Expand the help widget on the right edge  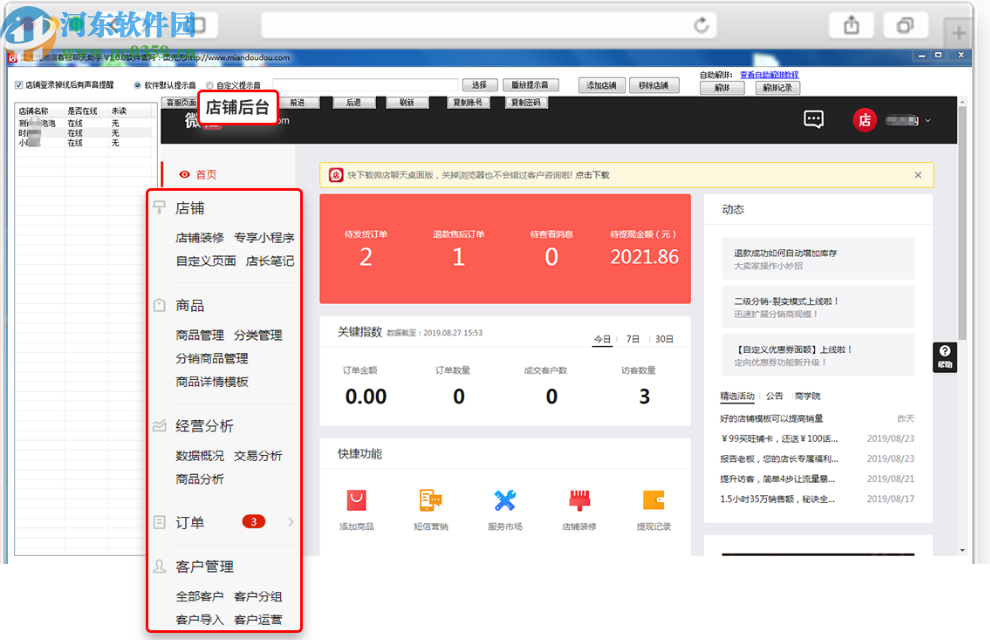click(x=944, y=356)
